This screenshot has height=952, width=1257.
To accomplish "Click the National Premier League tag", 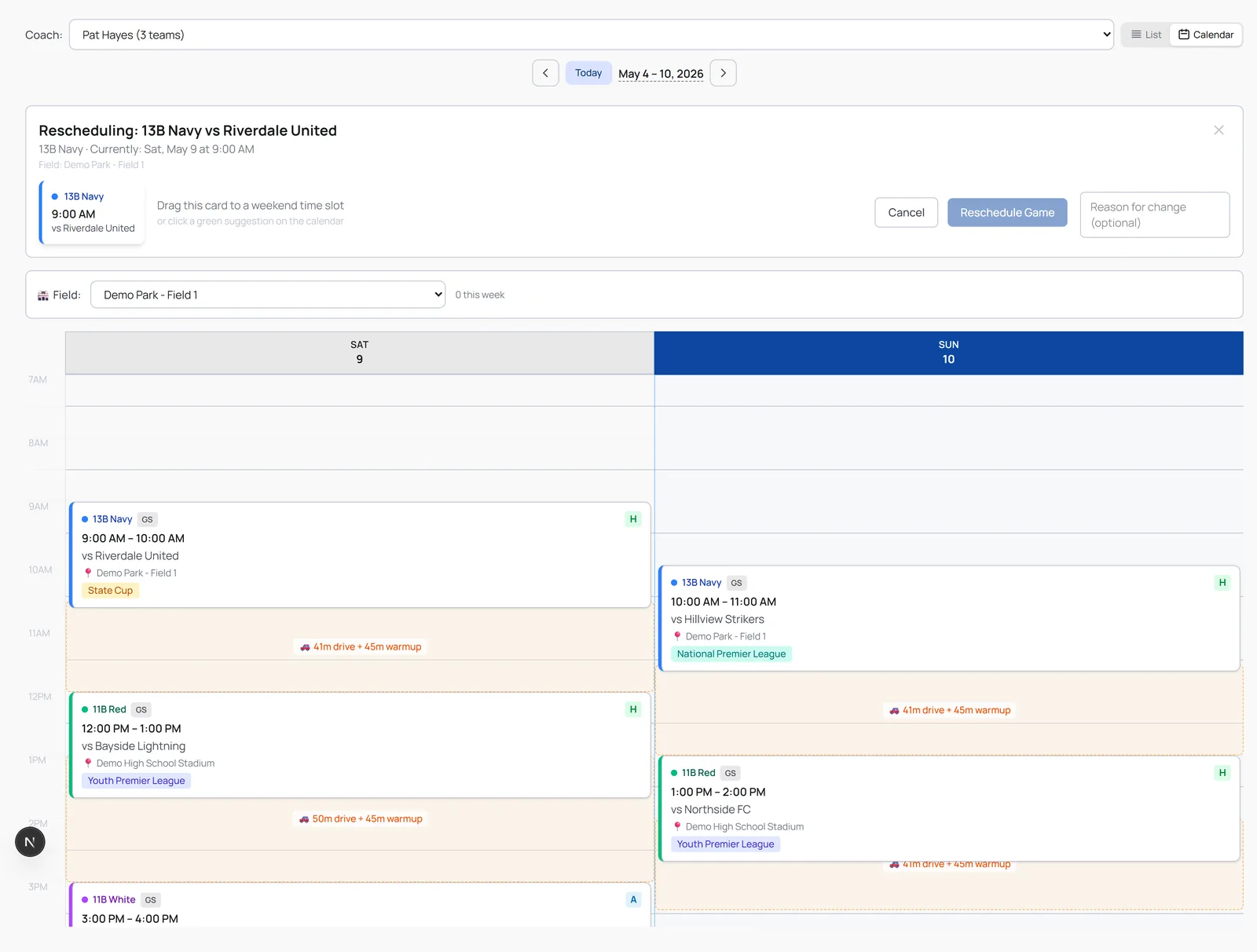I will pyautogui.click(x=731, y=654).
